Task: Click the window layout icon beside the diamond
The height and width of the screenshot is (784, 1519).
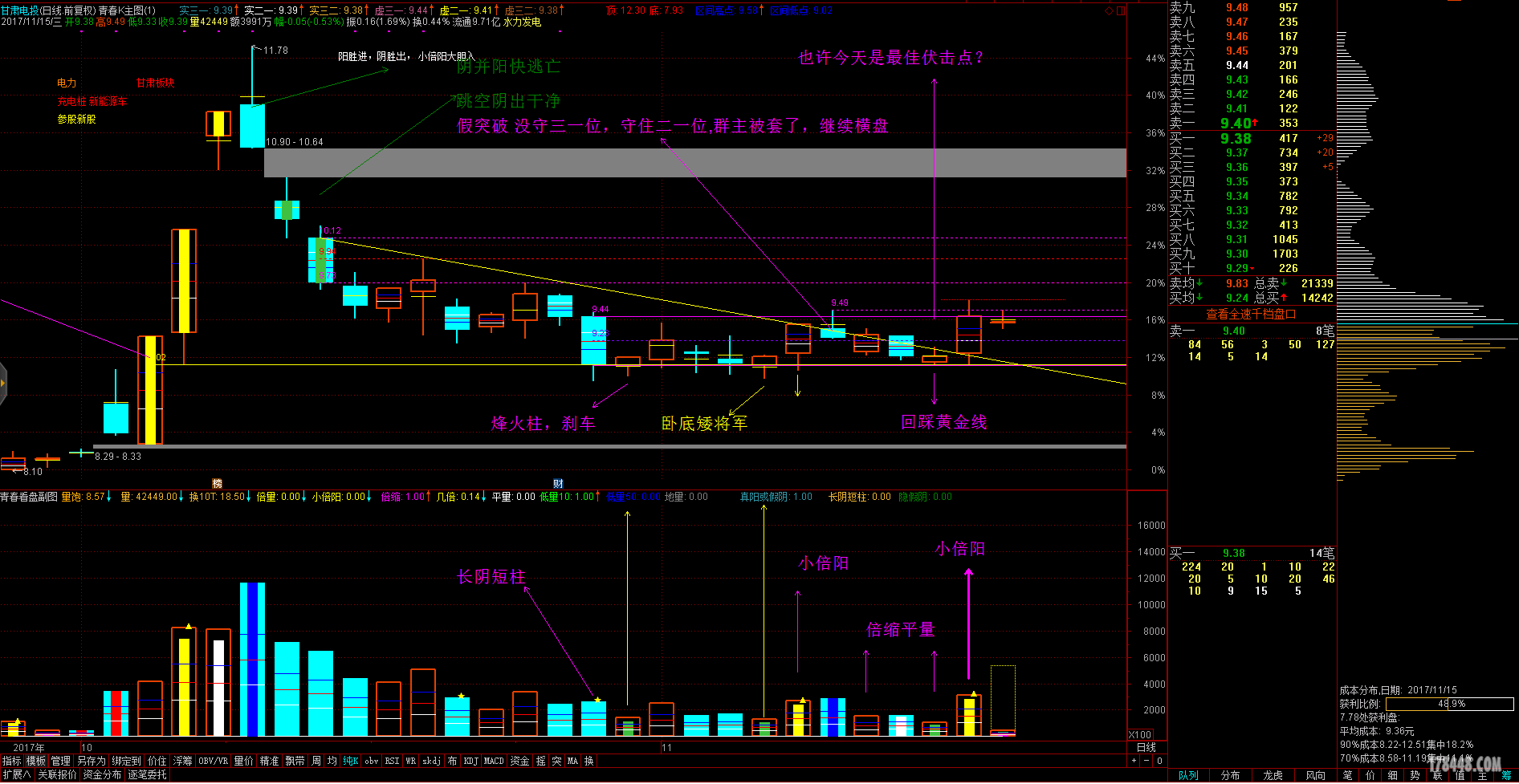Action: point(1121,10)
